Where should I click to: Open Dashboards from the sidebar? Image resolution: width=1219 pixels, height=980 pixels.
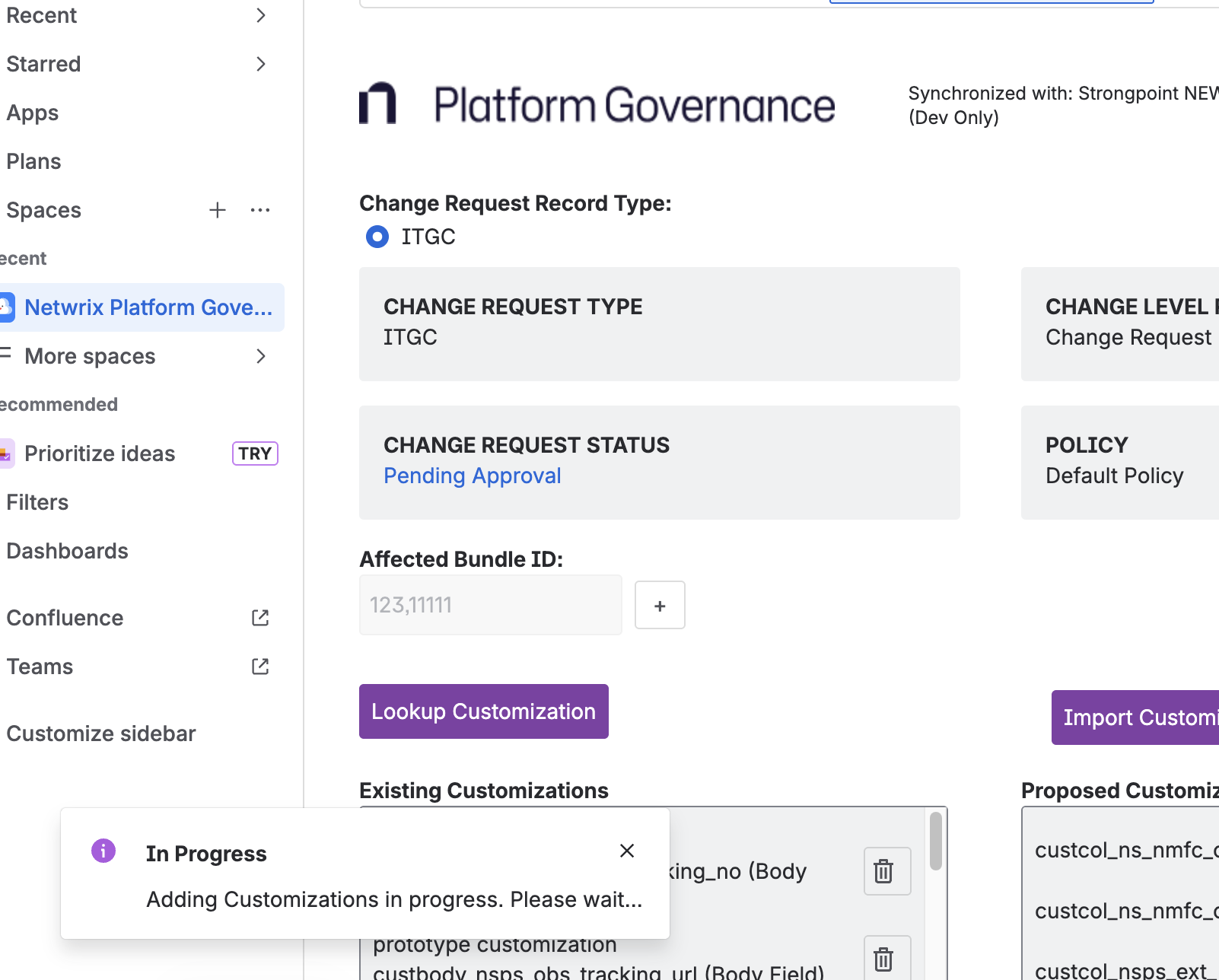click(x=67, y=551)
